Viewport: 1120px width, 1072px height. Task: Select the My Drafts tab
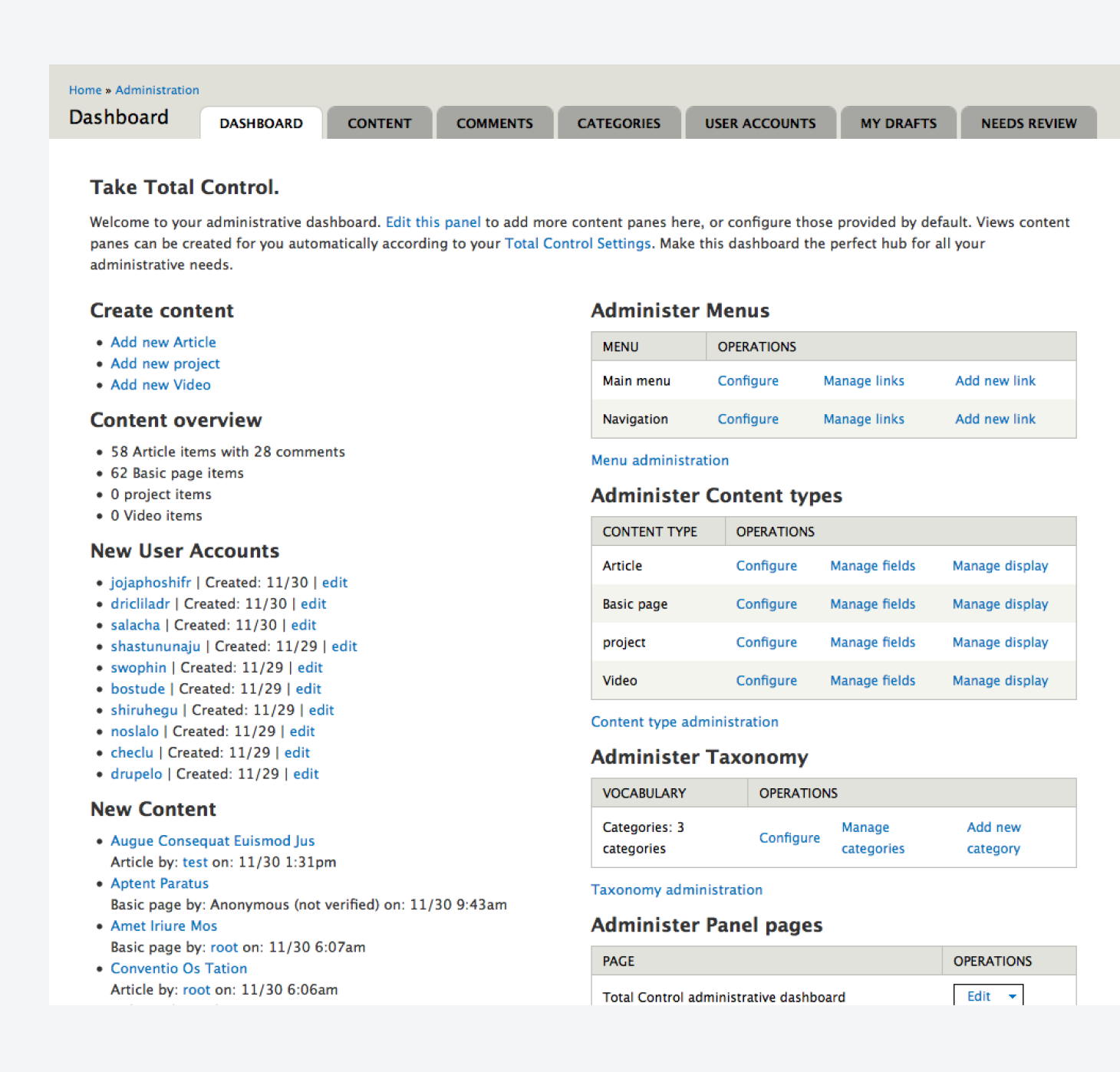[898, 123]
